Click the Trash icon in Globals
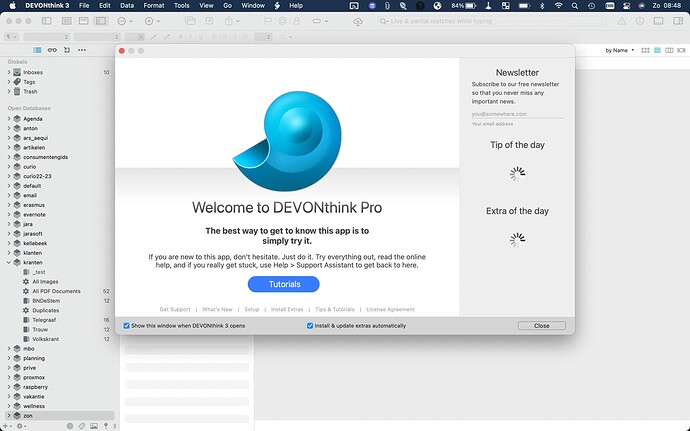This screenshot has height=431, width=690. click(17, 92)
